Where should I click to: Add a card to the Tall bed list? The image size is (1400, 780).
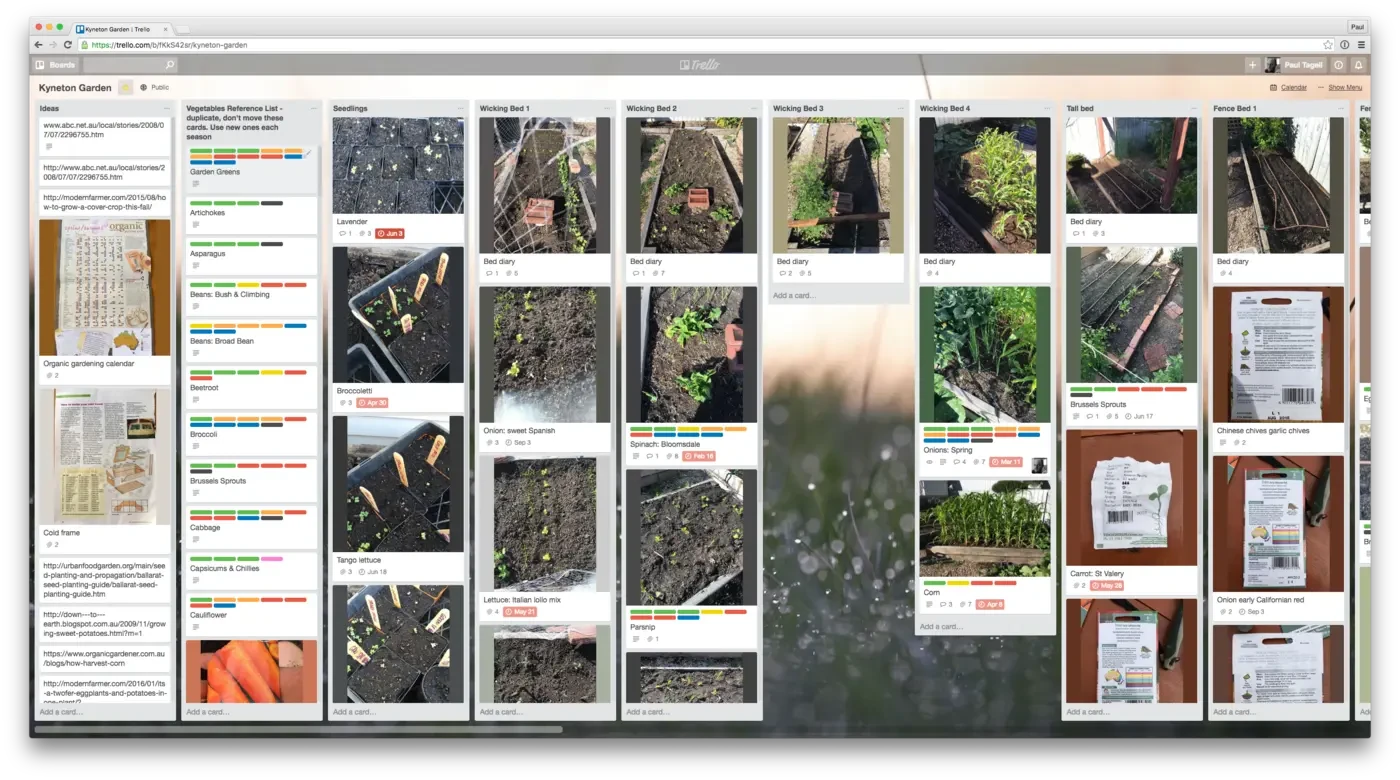coord(1087,712)
